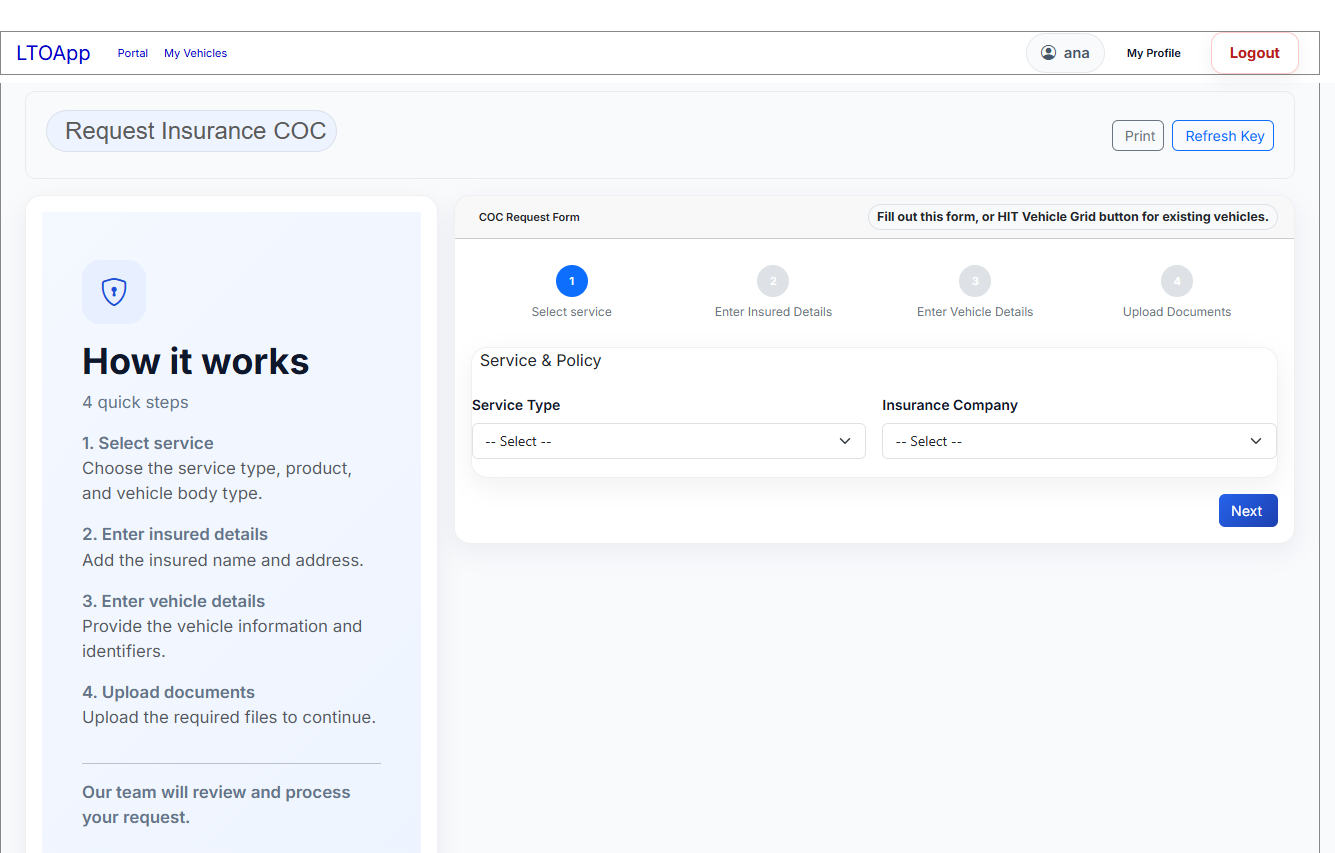Expand the Service Type select chevron
The width and height of the screenshot is (1335, 853).
click(x=846, y=441)
